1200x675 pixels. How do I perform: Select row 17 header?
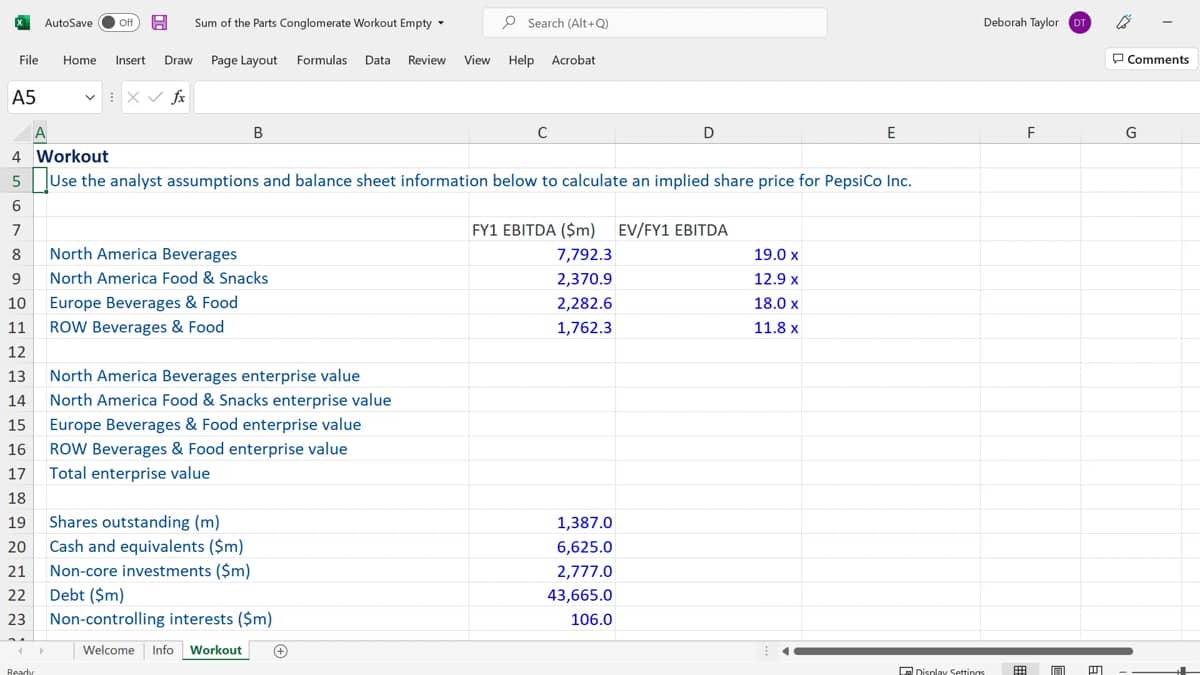(x=17, y=473)
